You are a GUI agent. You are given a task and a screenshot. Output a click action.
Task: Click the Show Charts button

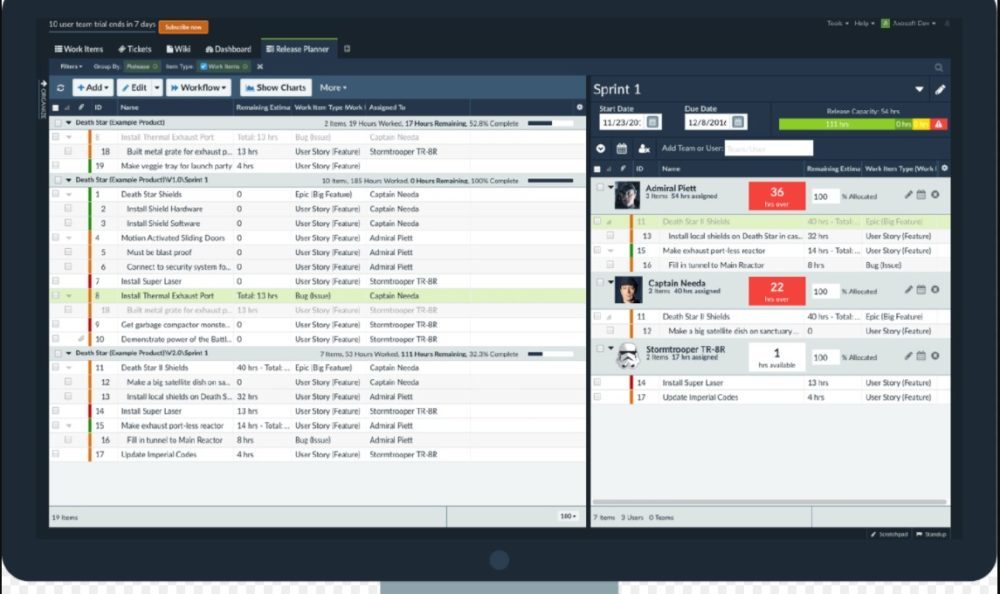[275, 88]
